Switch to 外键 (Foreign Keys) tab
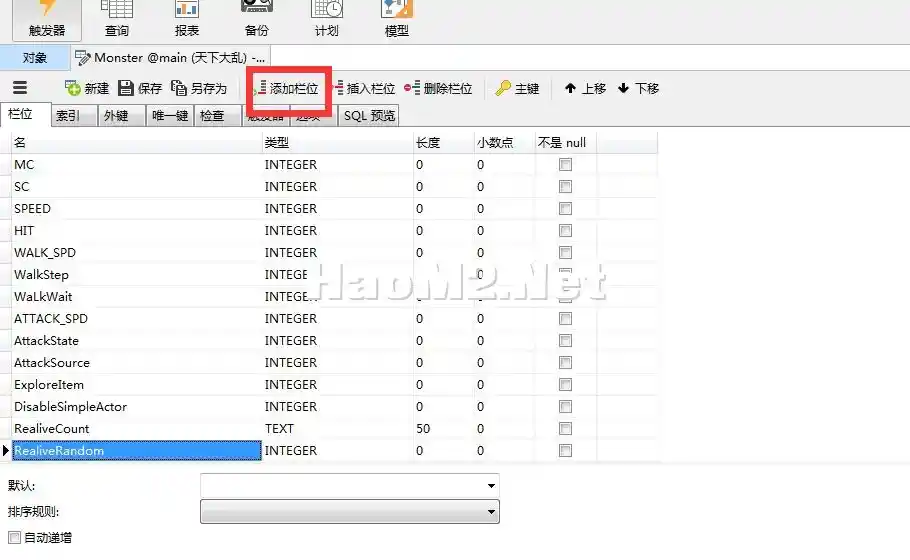Screen dimensions: 910x560 (x=121, y=115)
